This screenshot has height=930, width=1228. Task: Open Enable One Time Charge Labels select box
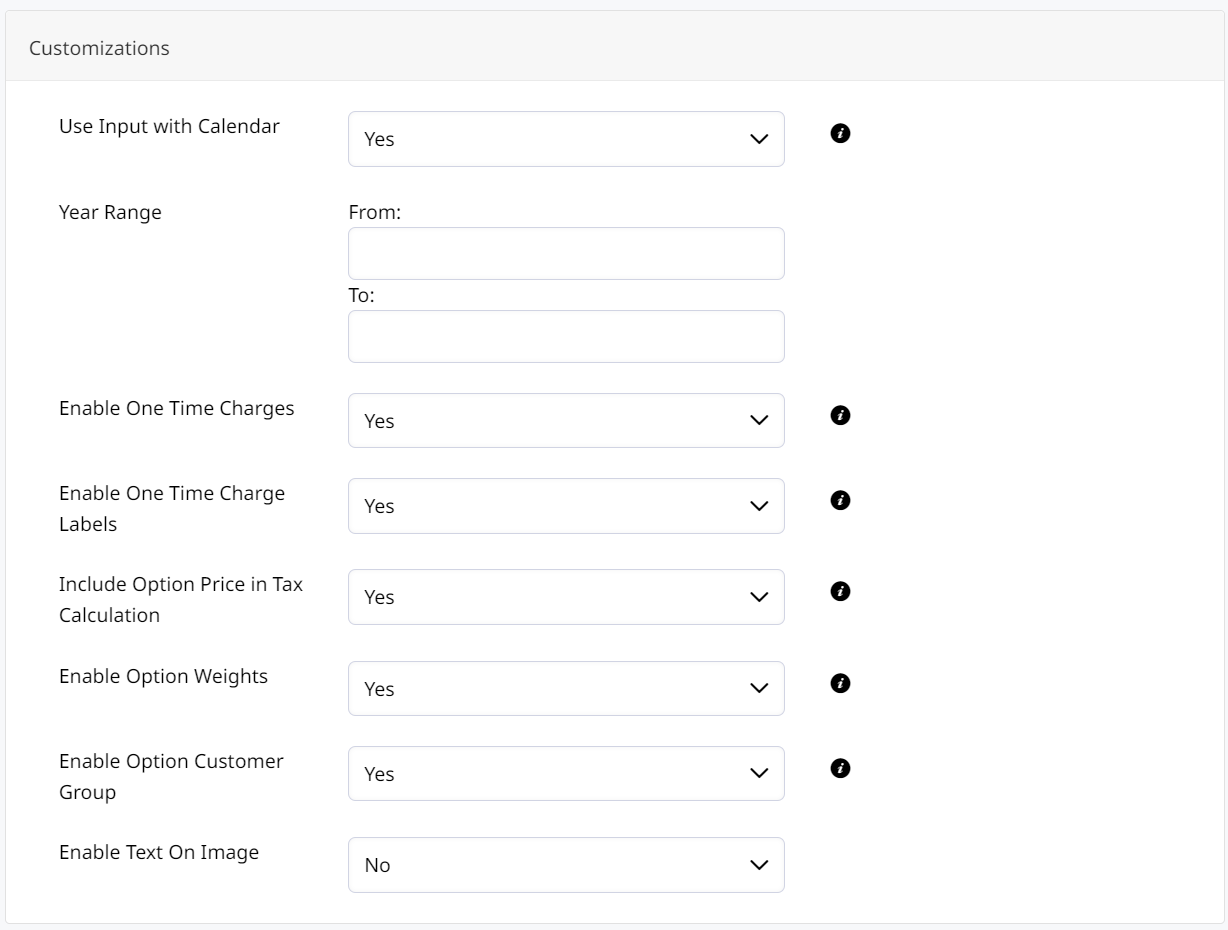click(566, 506)
